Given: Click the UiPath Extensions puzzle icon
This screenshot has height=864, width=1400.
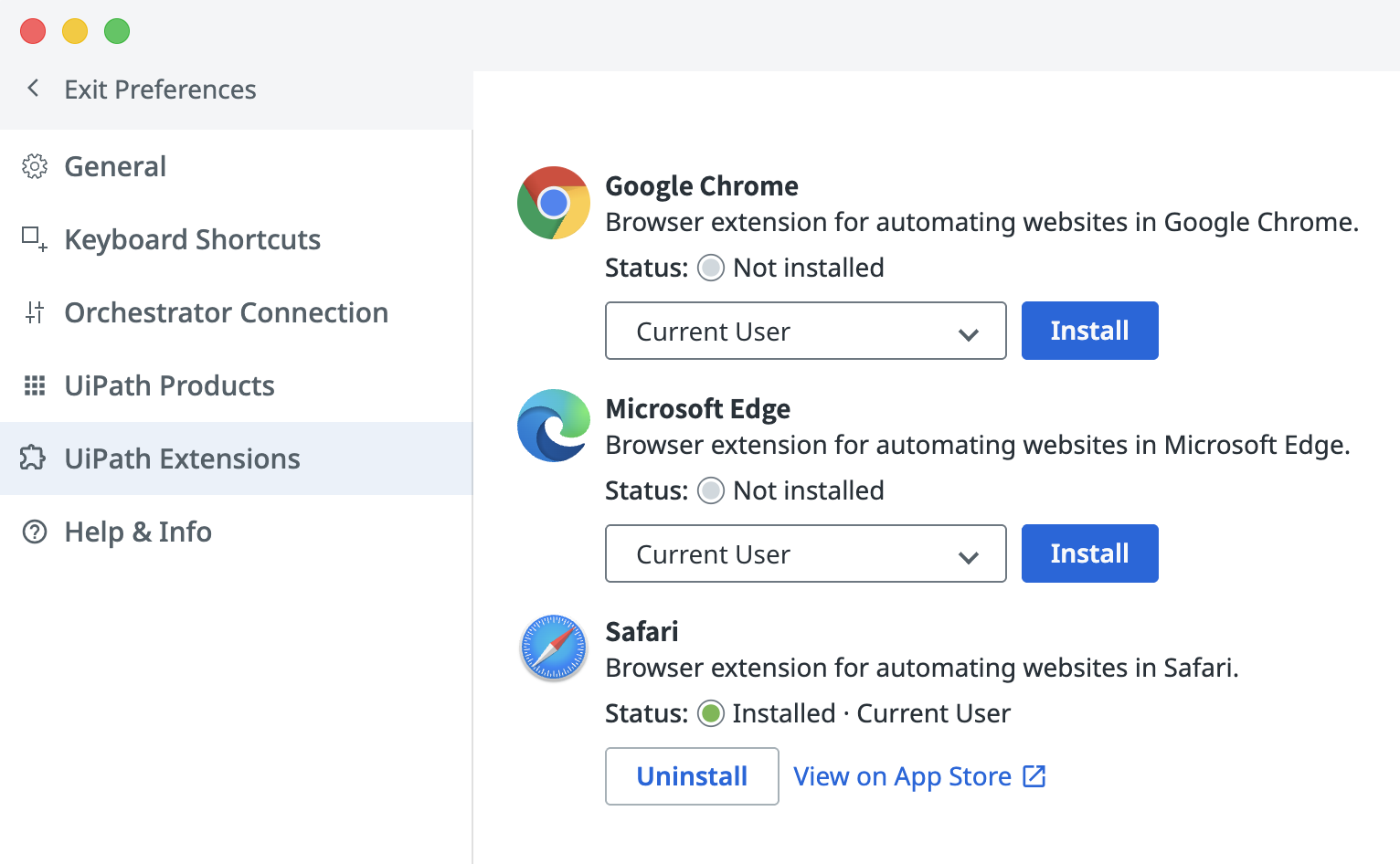Looking at the screenshot, I should (x=33, y=458).
